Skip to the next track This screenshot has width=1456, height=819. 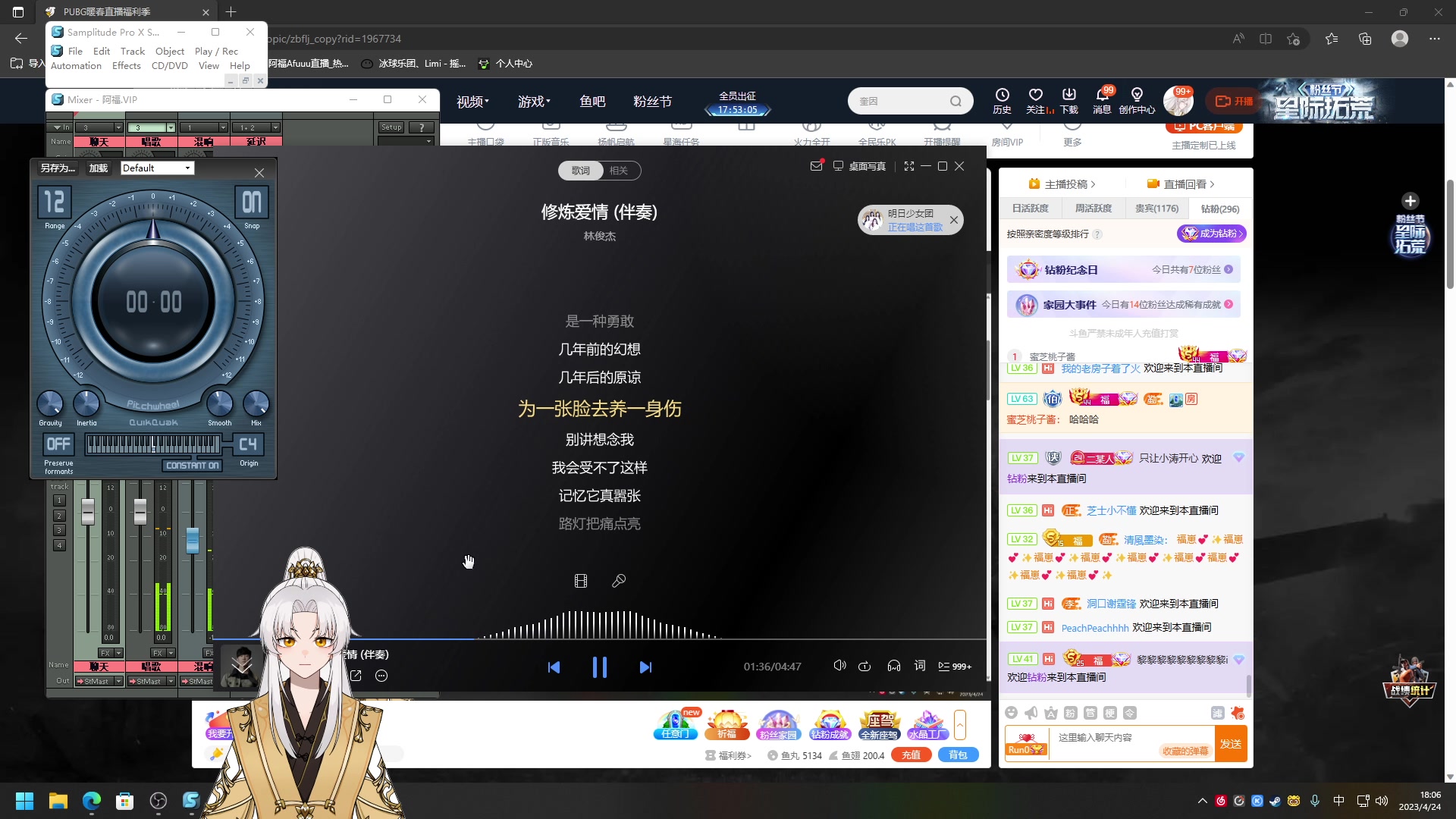[645, 667]
